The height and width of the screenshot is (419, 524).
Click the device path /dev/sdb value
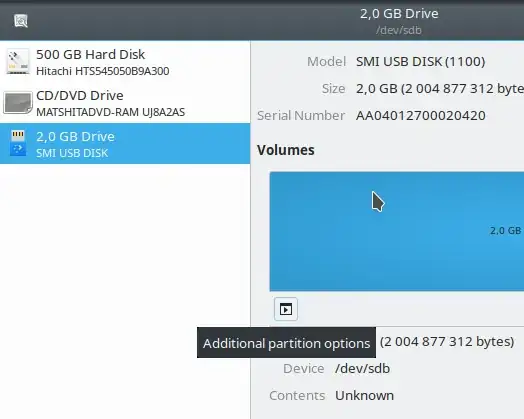[363, 369]
